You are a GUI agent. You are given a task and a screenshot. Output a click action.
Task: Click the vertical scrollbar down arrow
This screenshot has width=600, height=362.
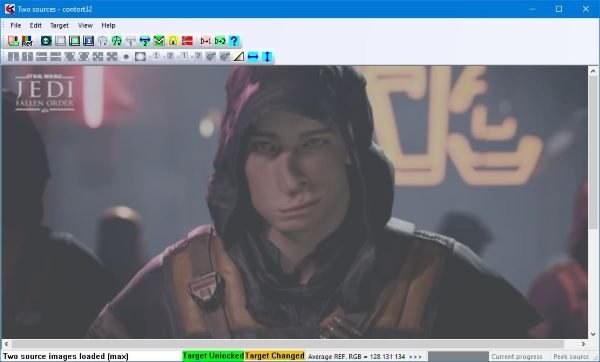point(593,334)
